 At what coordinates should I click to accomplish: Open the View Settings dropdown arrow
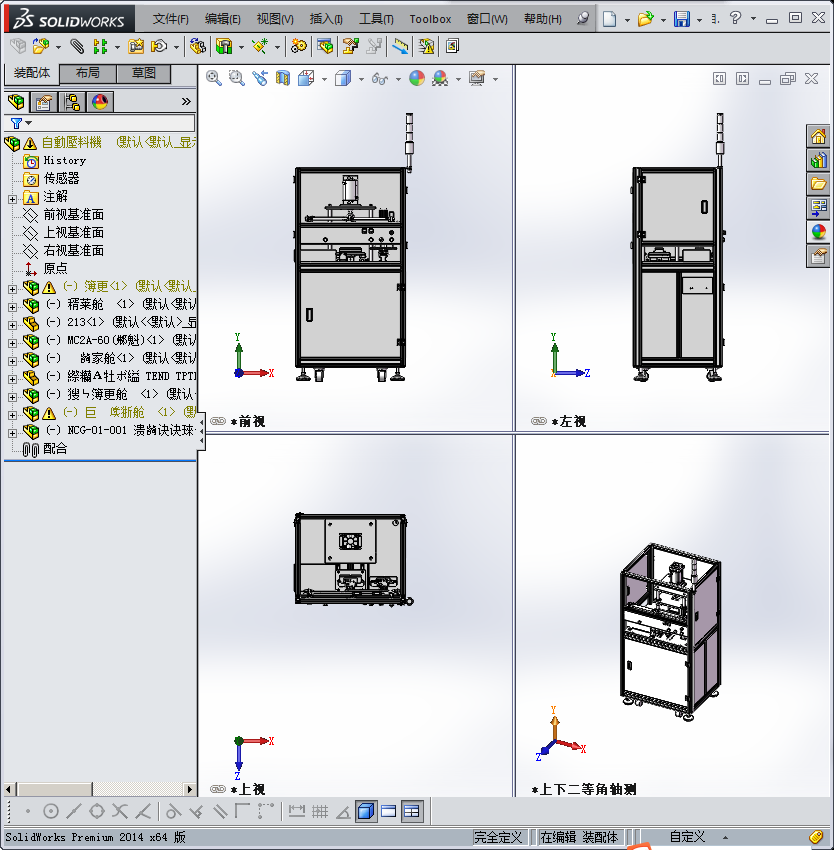tap(495, 79)
